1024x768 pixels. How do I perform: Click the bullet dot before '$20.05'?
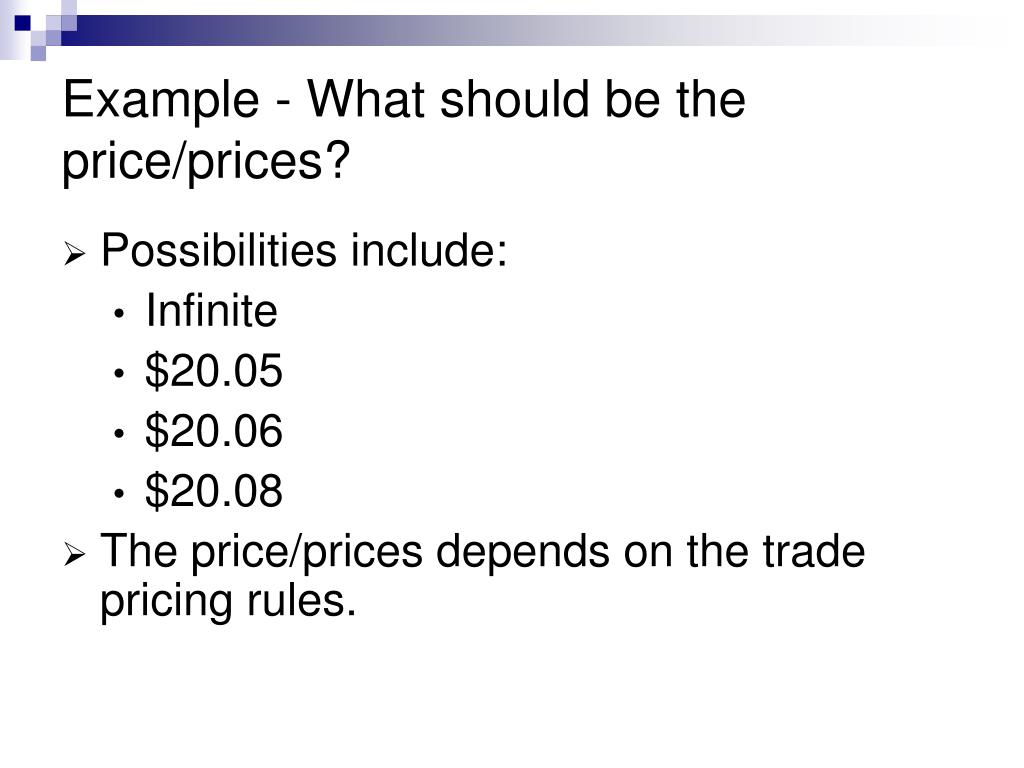pyautogui.click(x=118, y=374)
